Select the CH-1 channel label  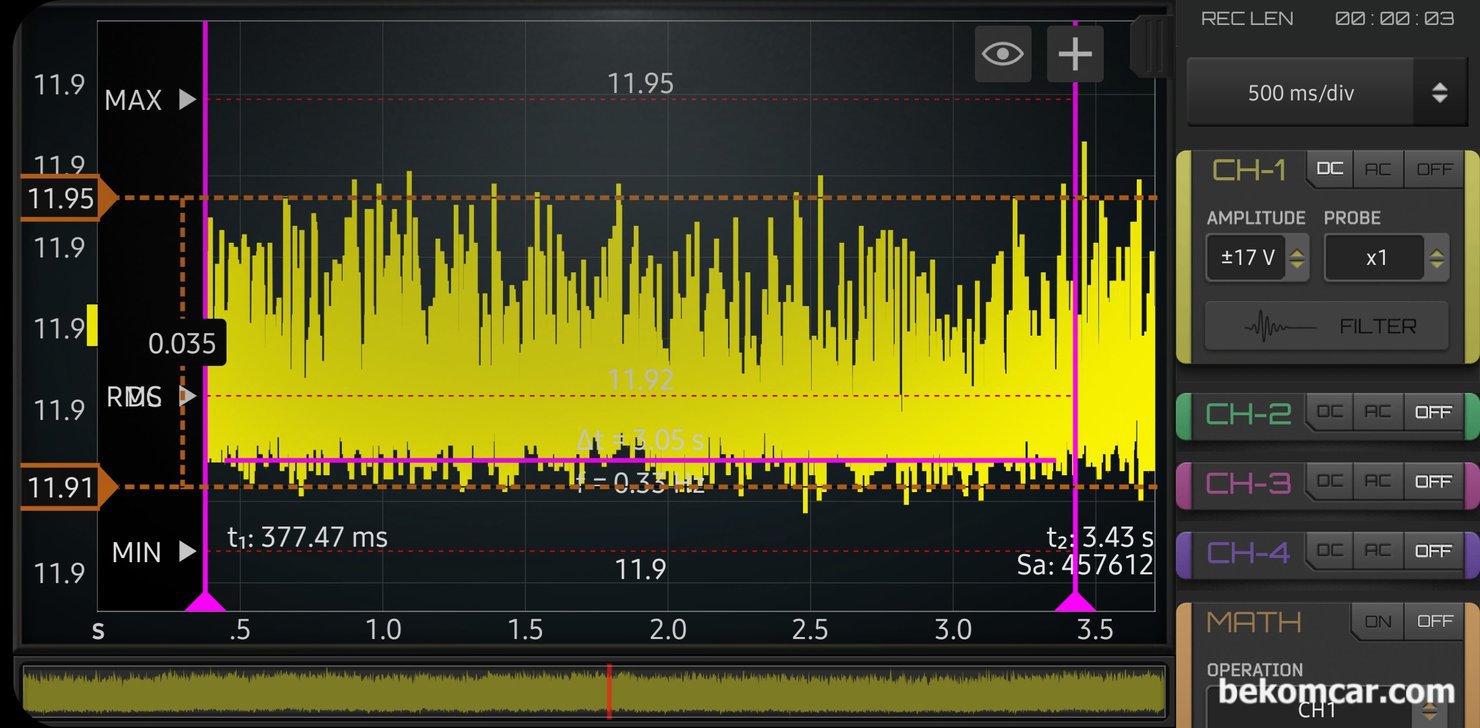1249,170
